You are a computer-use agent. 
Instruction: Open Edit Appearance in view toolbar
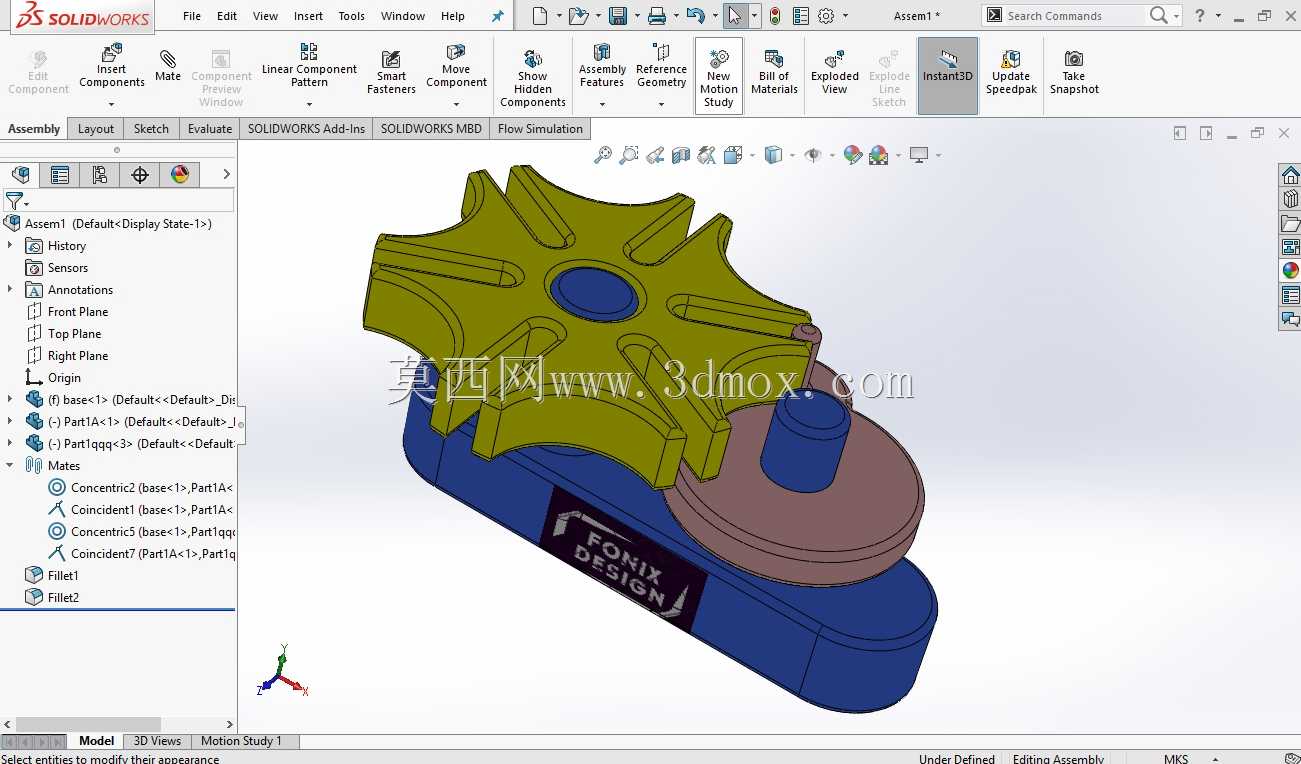click(853, 155)
